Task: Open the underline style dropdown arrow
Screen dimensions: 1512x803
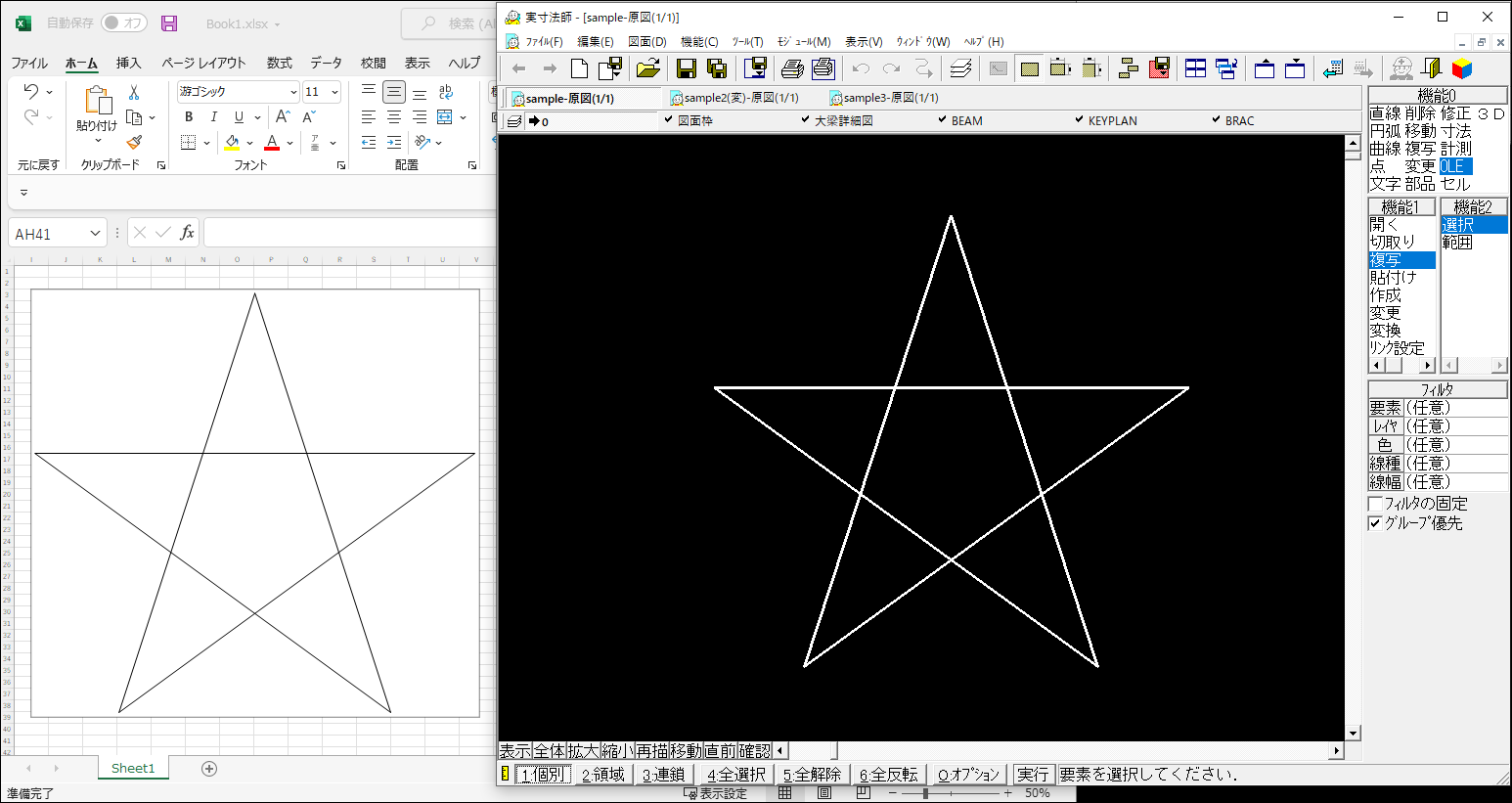Action: pos(257,116)
